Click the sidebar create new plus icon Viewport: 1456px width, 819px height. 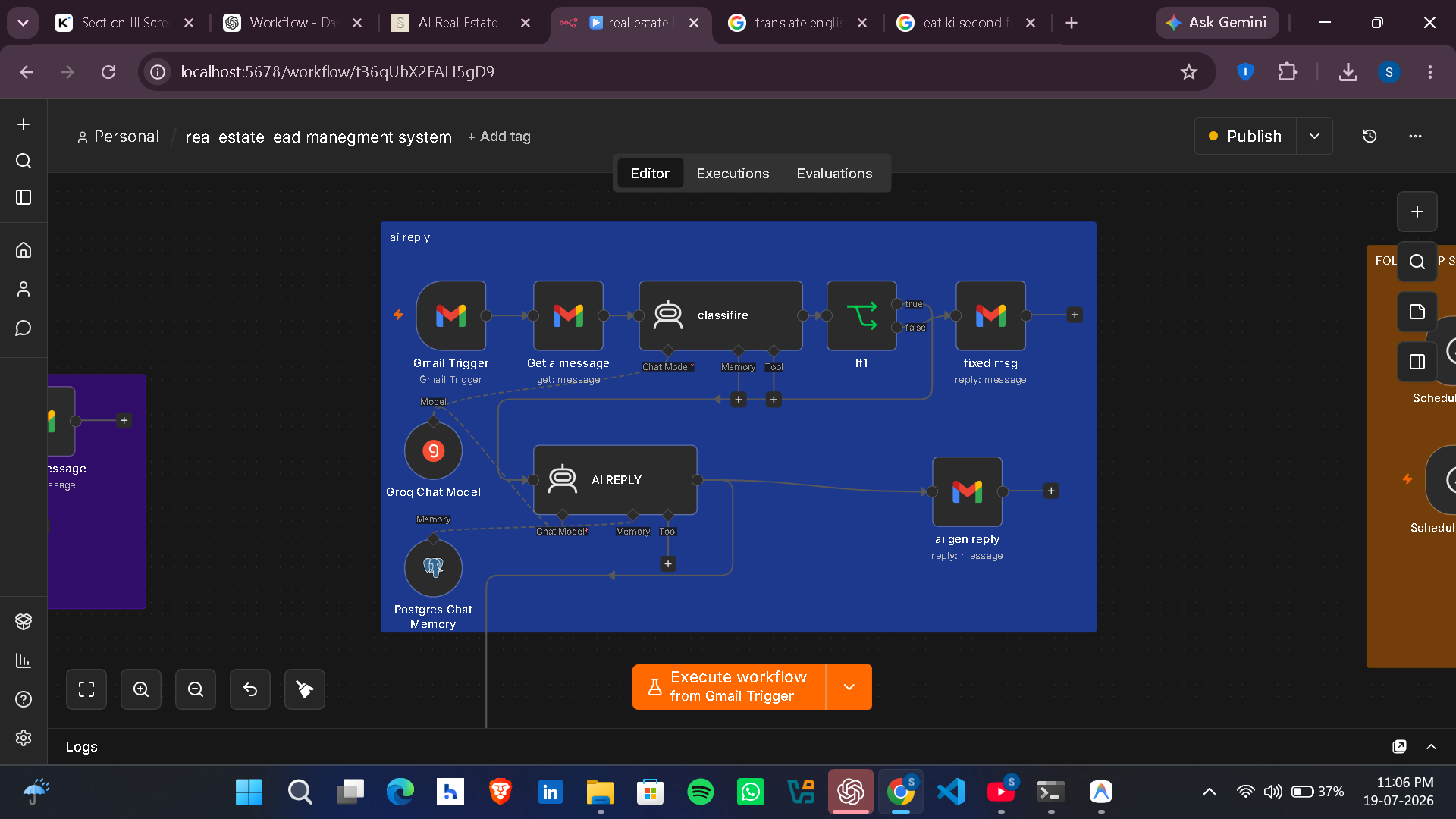24,124
